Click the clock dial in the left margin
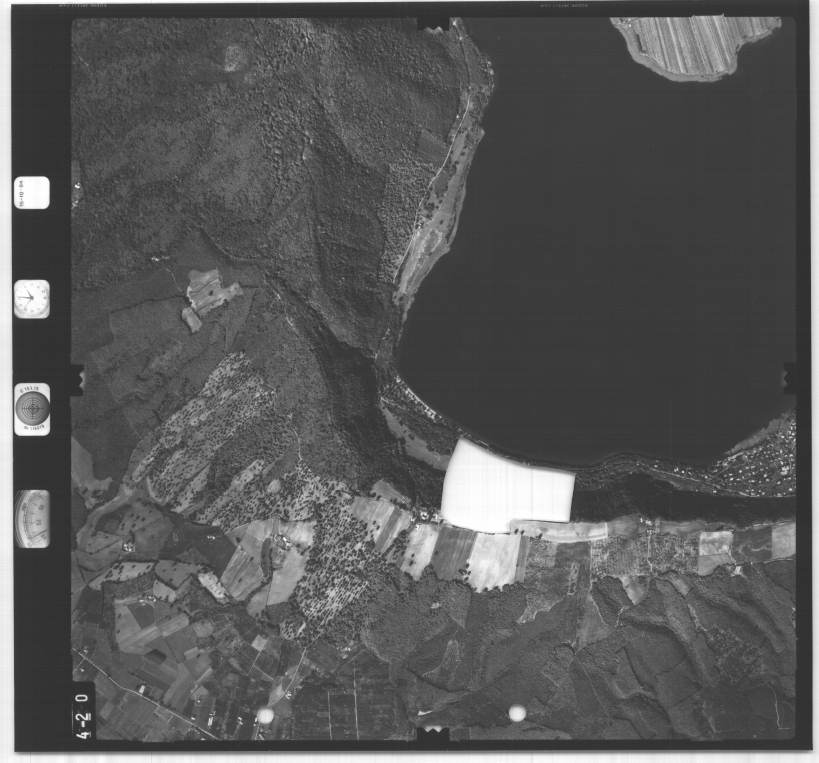The image size is (819, 763). [32, 299]
